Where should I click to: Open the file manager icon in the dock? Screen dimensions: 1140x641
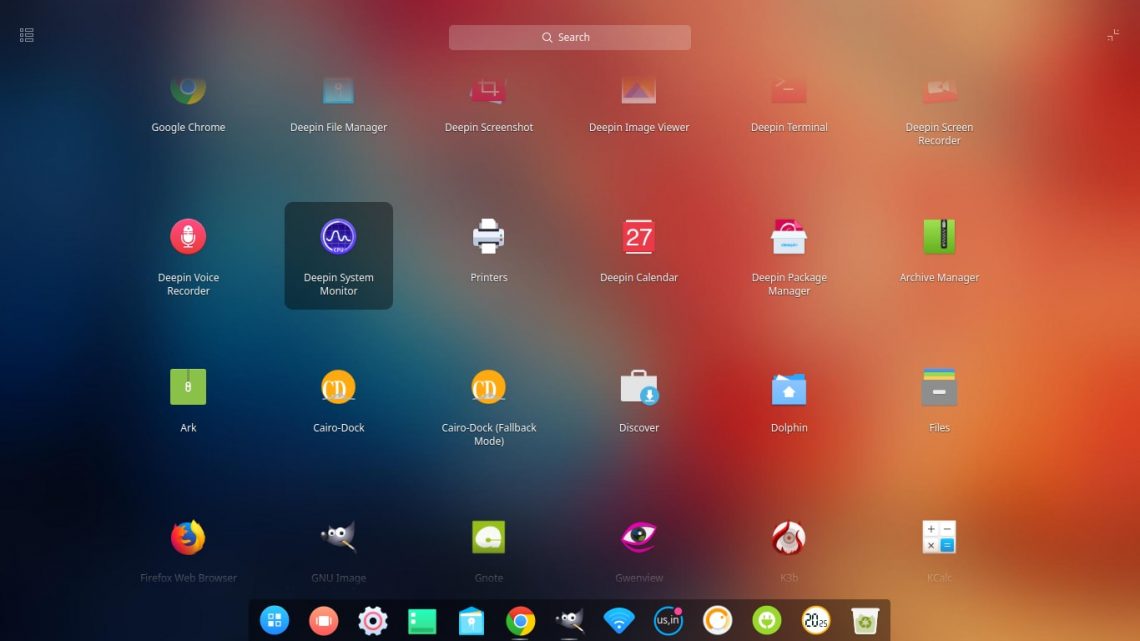tap(471, 621)
